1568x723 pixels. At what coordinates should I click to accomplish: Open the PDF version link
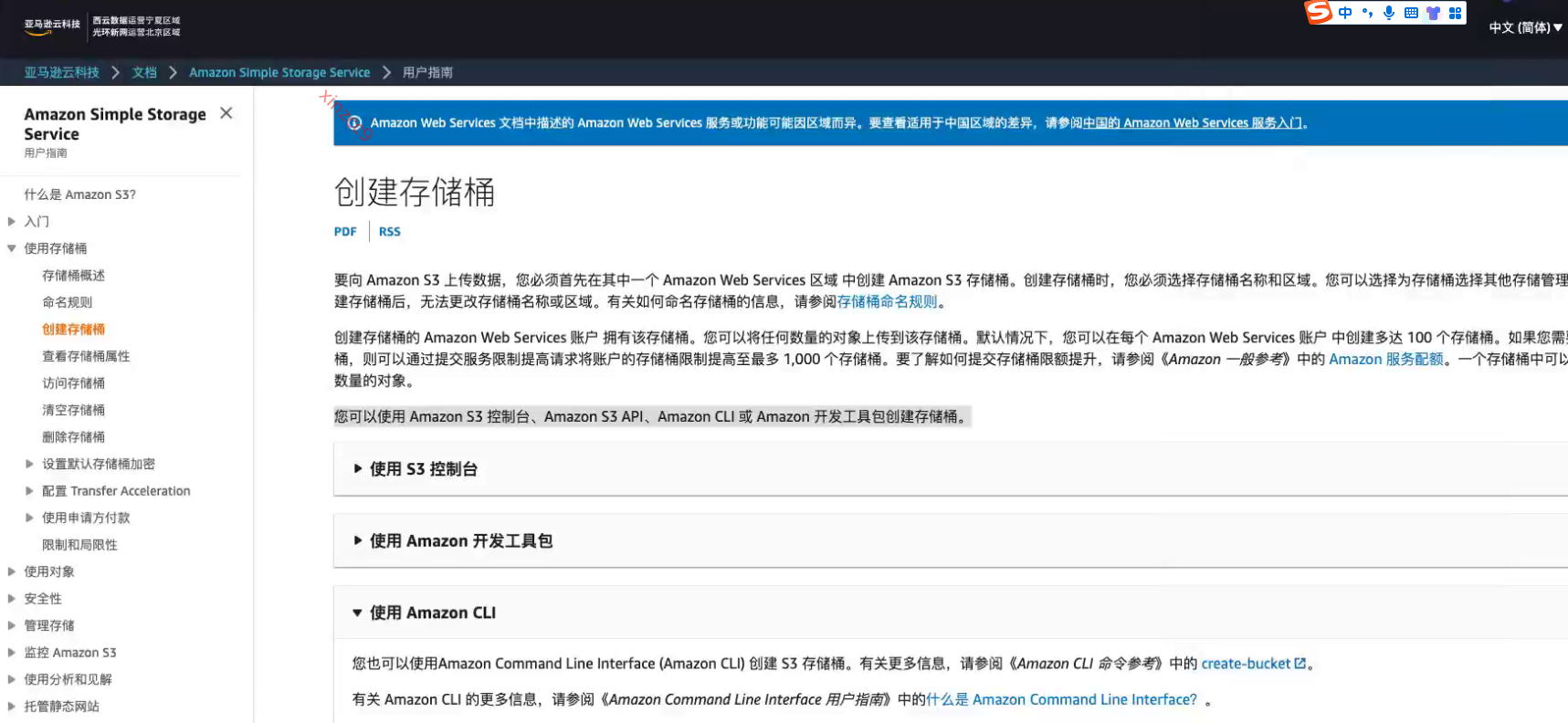click(345, 232)
